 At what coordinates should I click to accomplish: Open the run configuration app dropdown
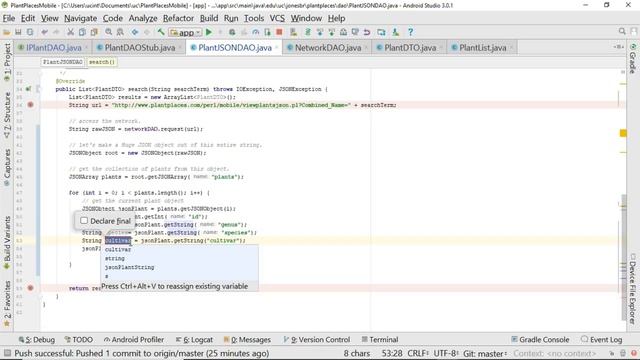coord(186,32)
